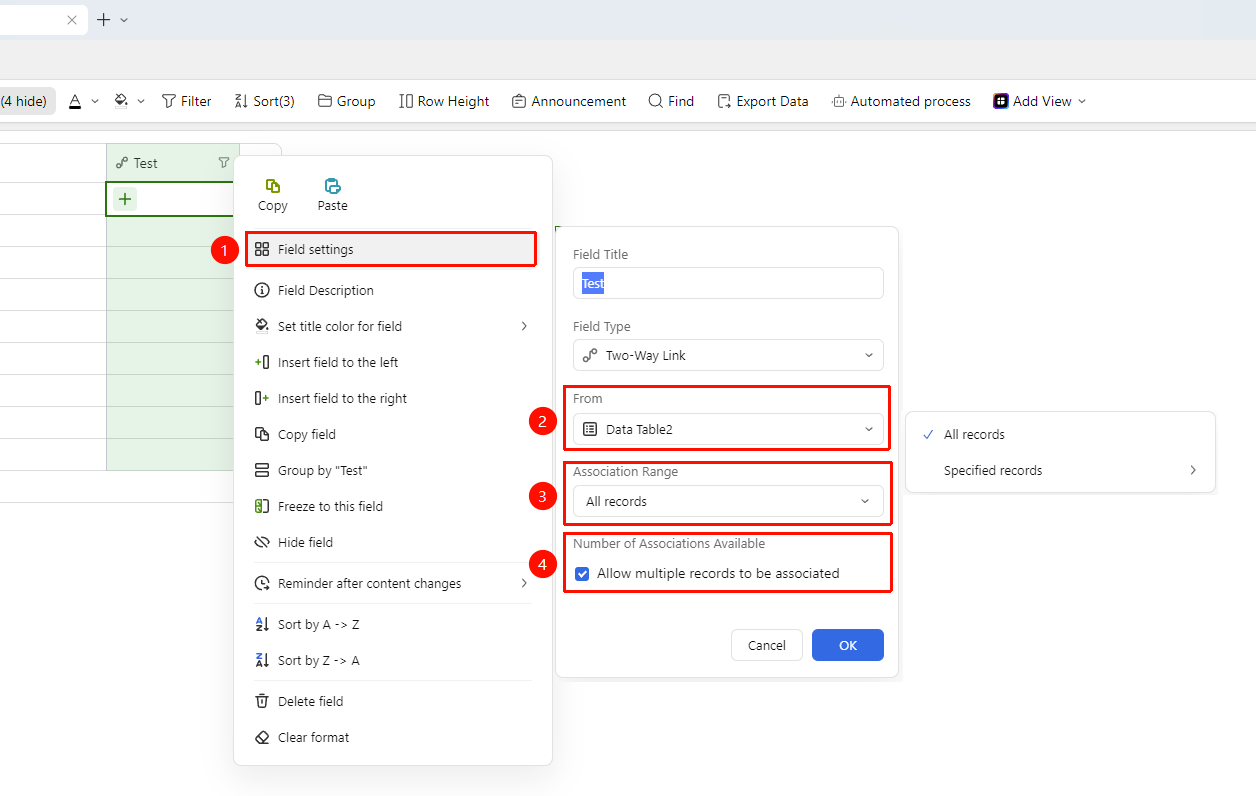Select All records option
Image resolution: width=1256 pixels, height=796 pixels.
pyautogui.click(x=1060, y=434)
